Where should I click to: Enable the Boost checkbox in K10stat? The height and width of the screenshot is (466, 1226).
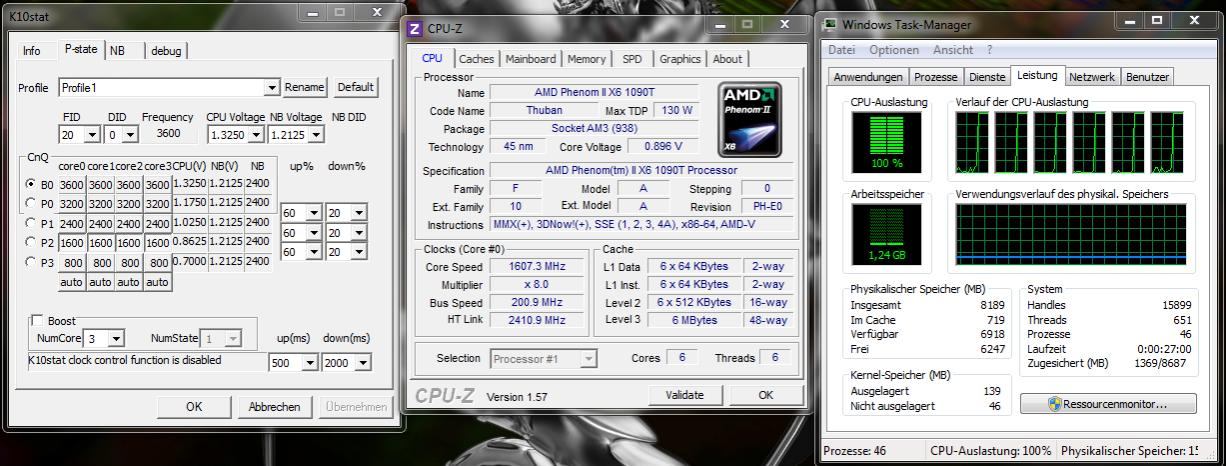pyautogui.click(x=39, y=321)
